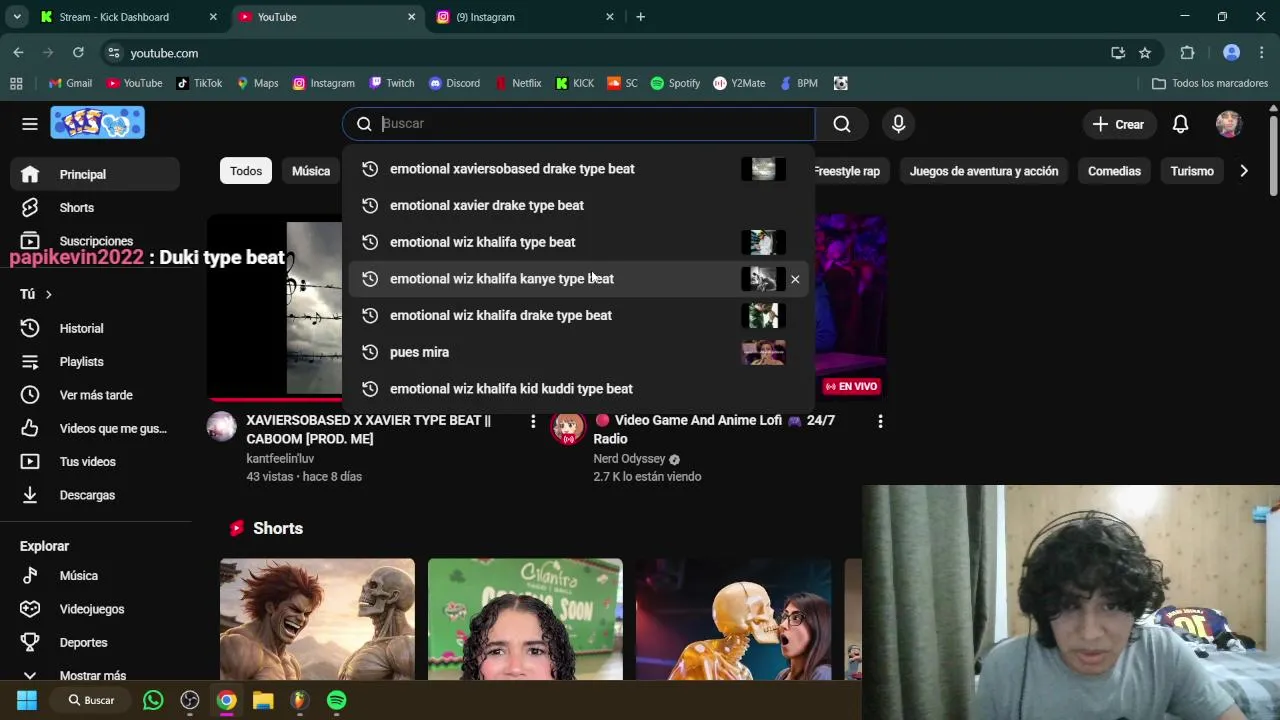Image resolution: width=1280 pixels, height=720 pixels.
Task: Open Música under Explorar
Action: tap(95, 576)
